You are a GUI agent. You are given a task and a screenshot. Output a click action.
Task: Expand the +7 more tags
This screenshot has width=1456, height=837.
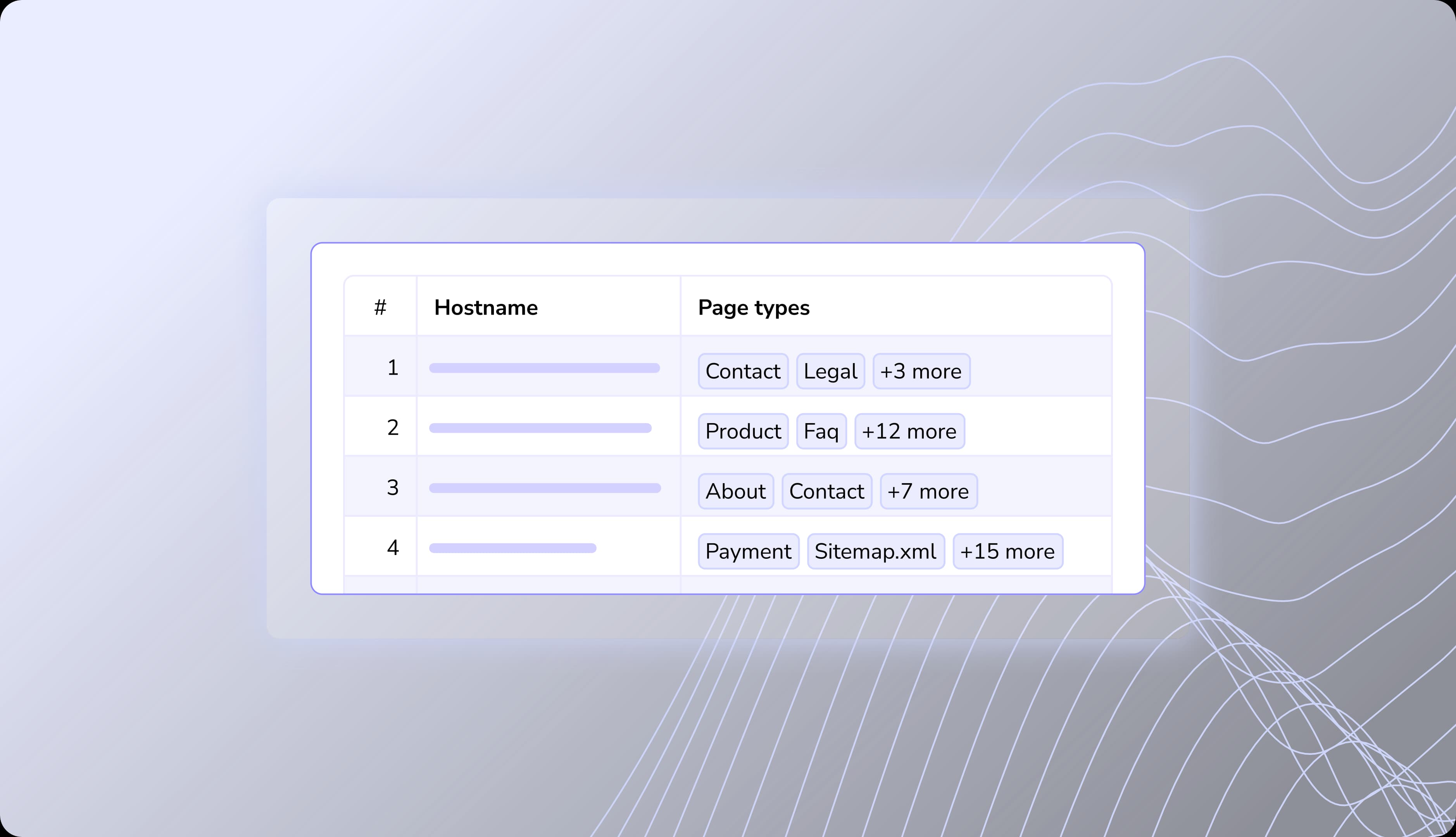tap(928, 491)
